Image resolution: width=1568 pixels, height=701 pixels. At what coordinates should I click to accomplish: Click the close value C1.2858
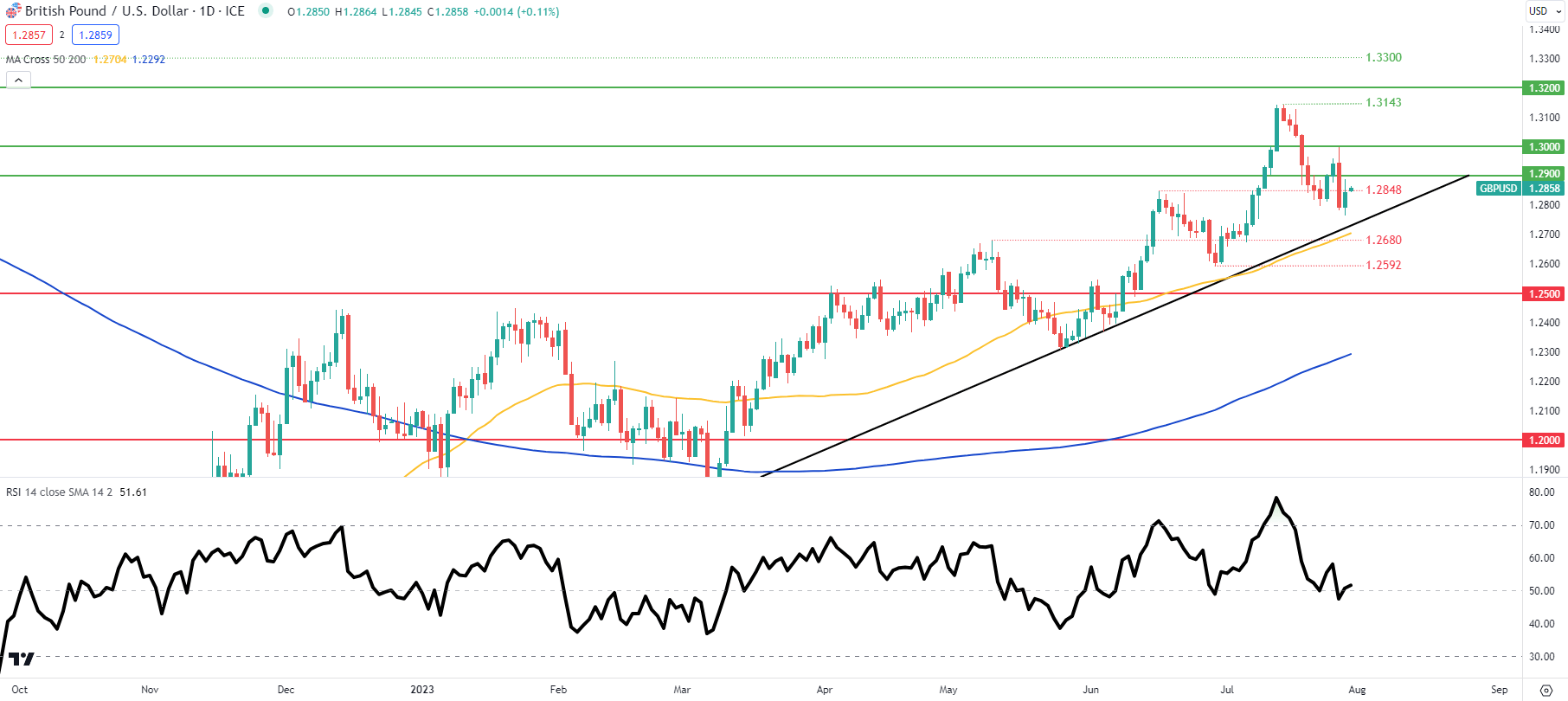pos(448,12)
